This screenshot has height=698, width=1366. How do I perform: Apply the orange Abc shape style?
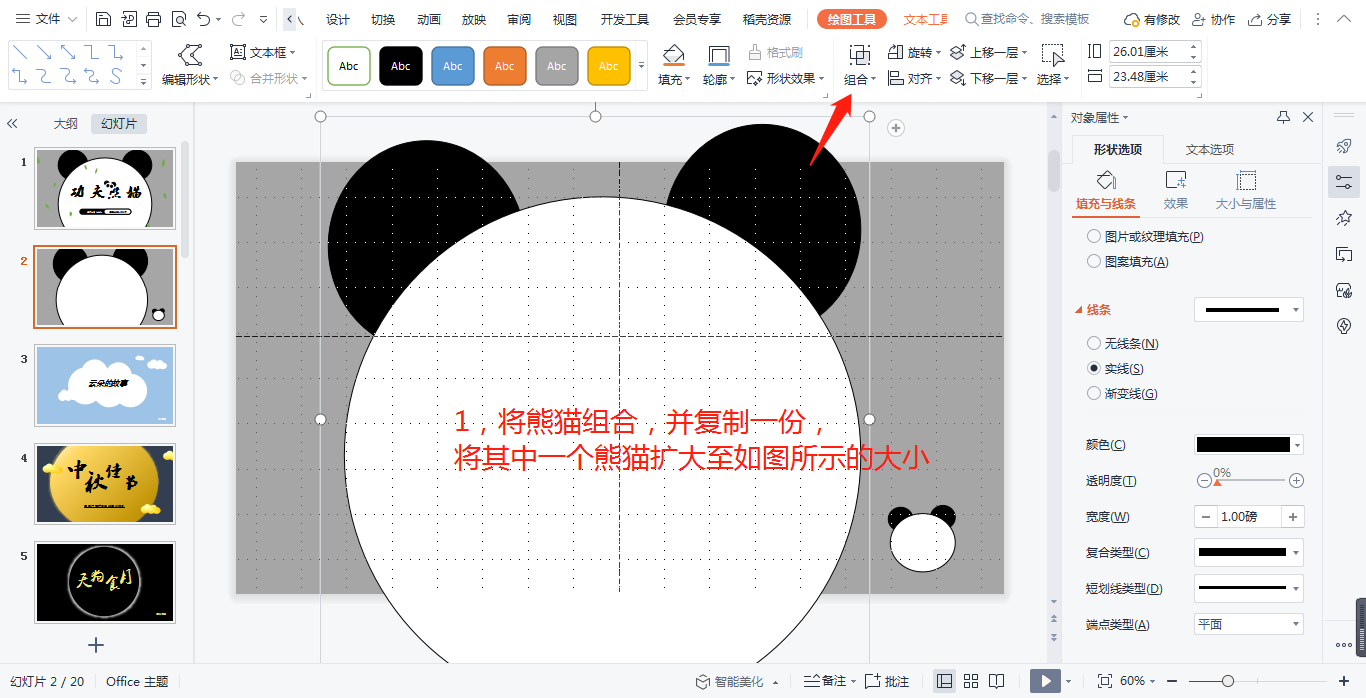click(505, 66)
